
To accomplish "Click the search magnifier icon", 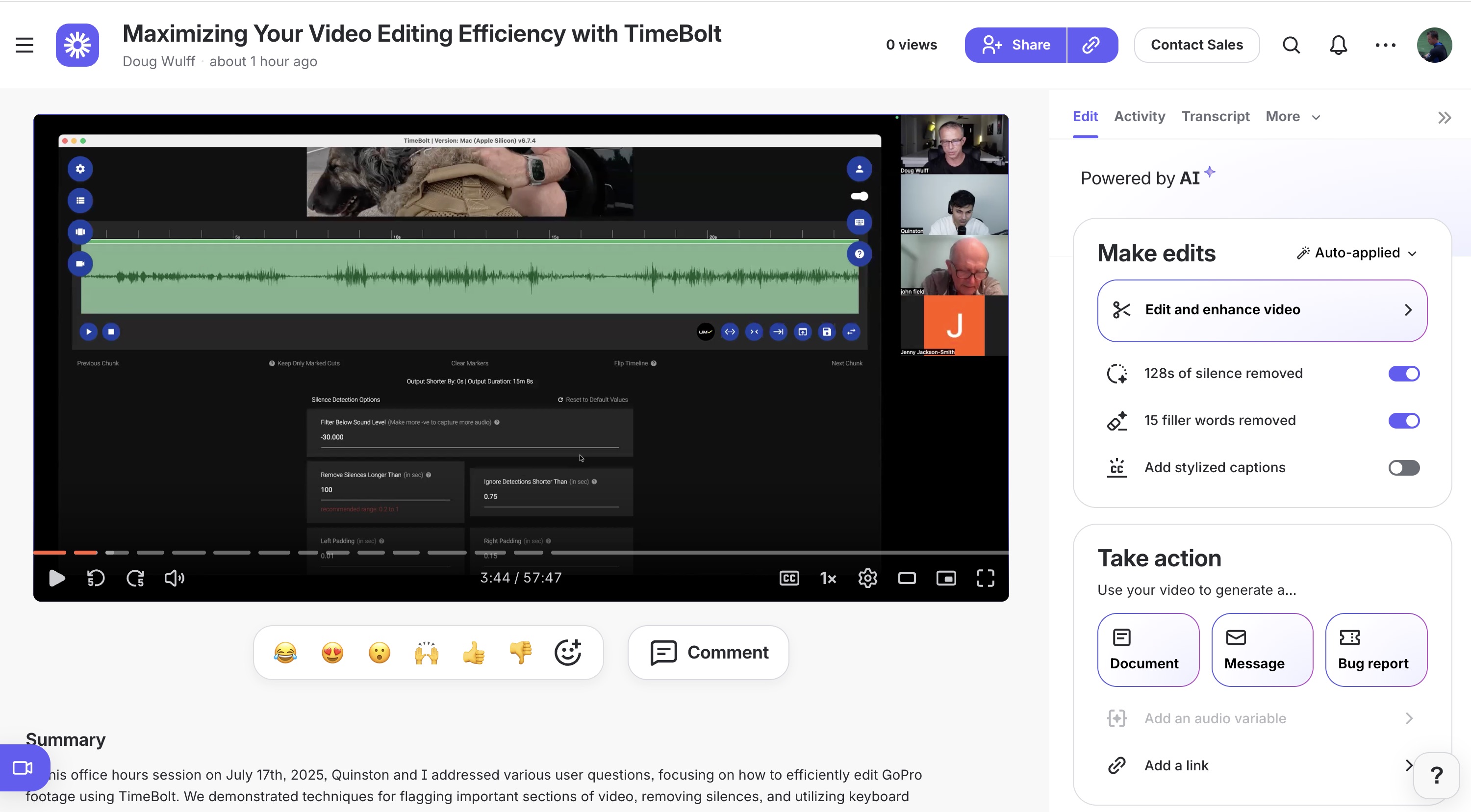I will tap(1291, 45).
